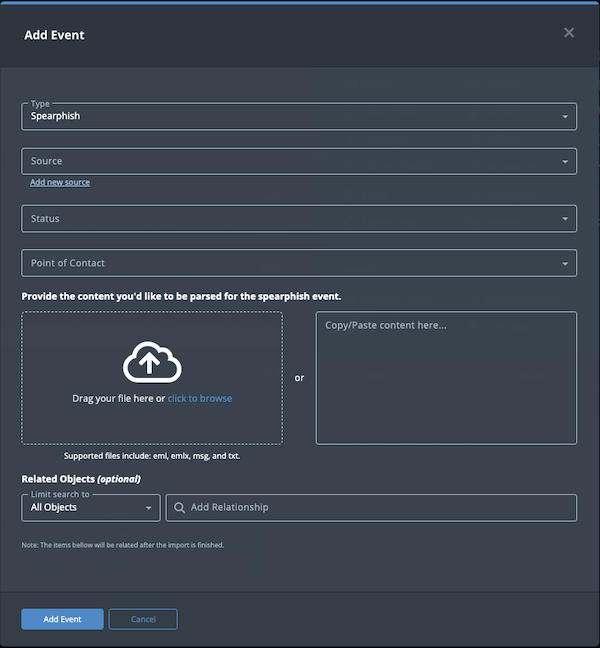Click the Add new source link
Image resolution: width=600 pixels, height=648 pixels.
click(x=60, y=182)
